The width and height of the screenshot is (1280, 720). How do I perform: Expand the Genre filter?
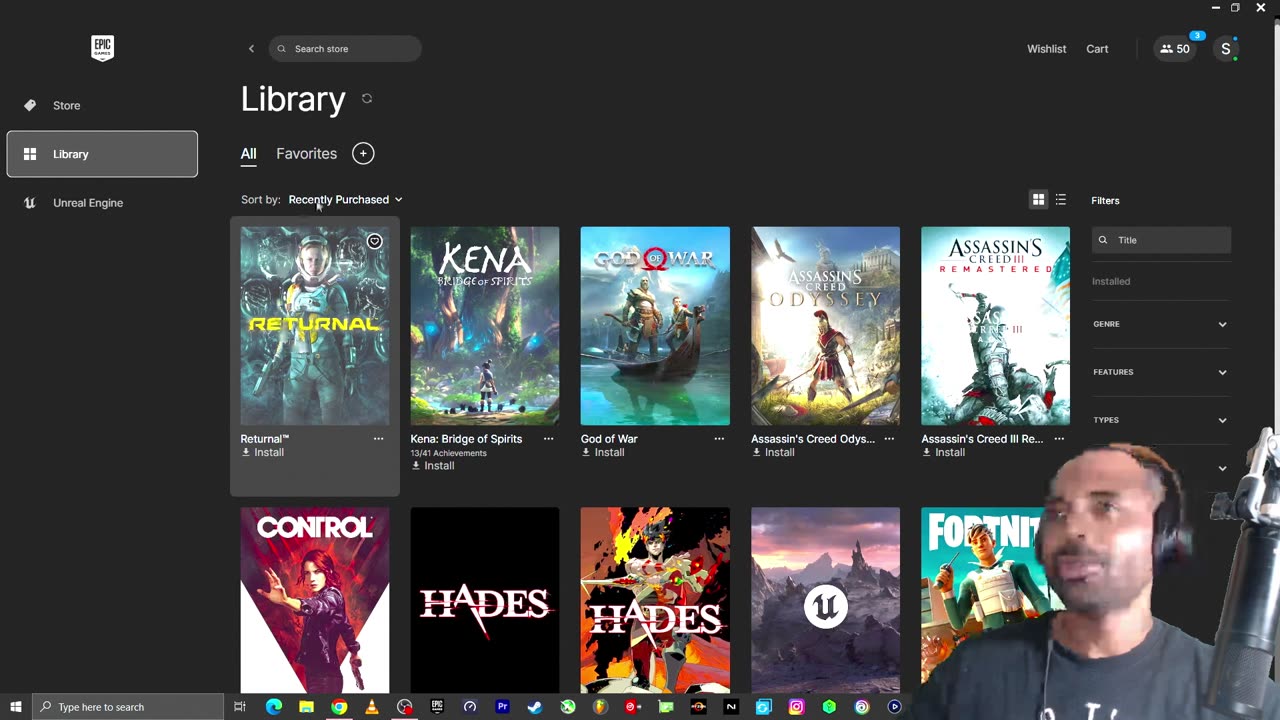pos(1160,324)
